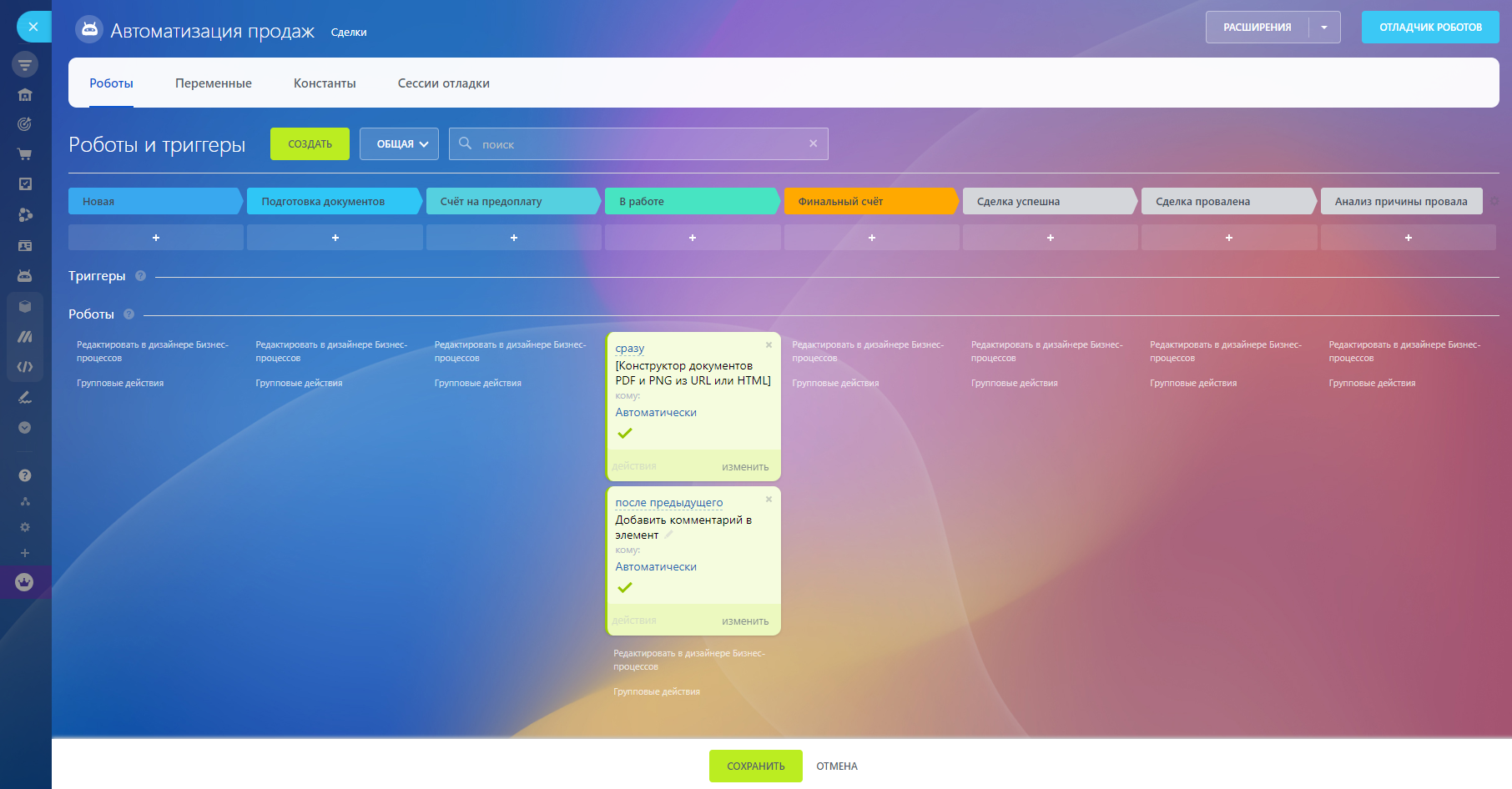
Task: Click изменить on Добавить комментарий robot
Action: (x=745, y=621)
